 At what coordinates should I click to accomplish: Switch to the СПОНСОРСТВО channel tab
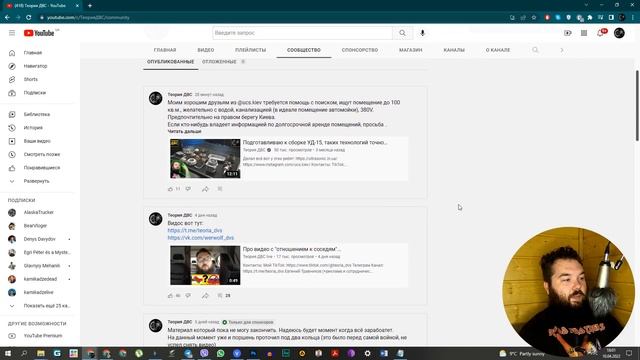coord(360,50)
